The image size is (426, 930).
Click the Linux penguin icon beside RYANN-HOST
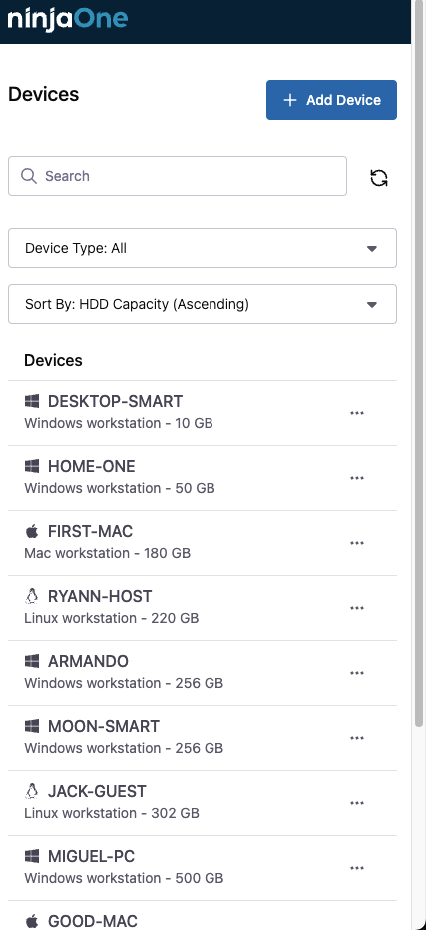point(32,595)
